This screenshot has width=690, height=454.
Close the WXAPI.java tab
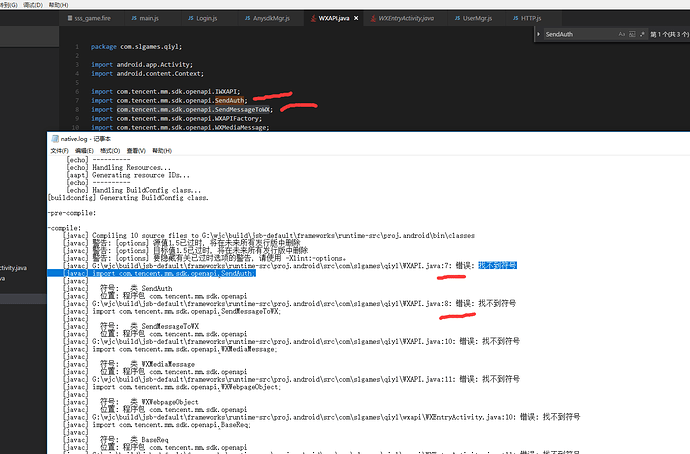point(356,18)
